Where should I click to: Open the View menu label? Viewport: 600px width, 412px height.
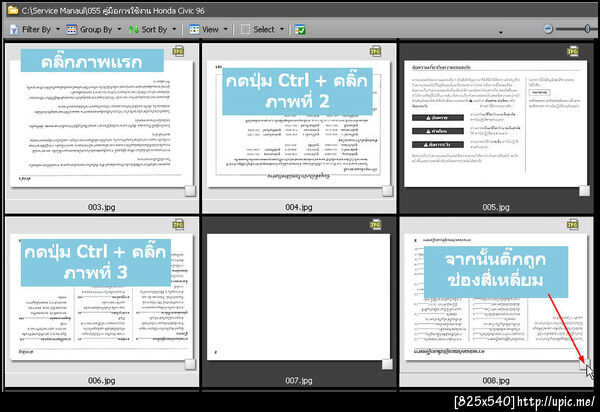[x=210, y=29]
